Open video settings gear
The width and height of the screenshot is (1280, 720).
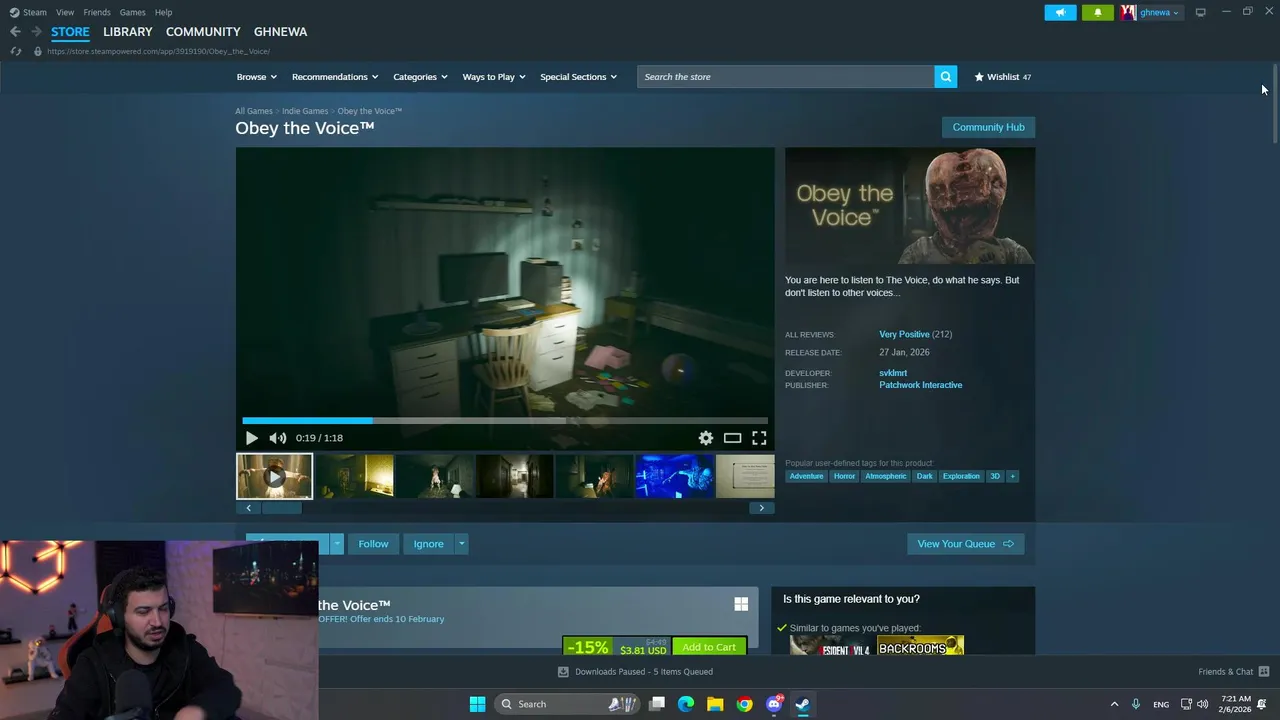[x=706, y=438]
